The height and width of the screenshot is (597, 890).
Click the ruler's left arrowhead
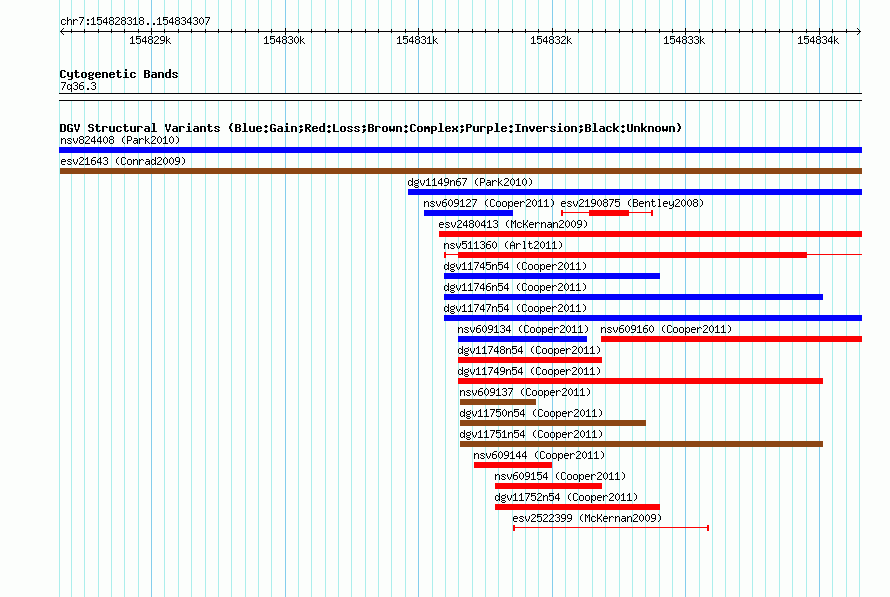tap(62, 31)
